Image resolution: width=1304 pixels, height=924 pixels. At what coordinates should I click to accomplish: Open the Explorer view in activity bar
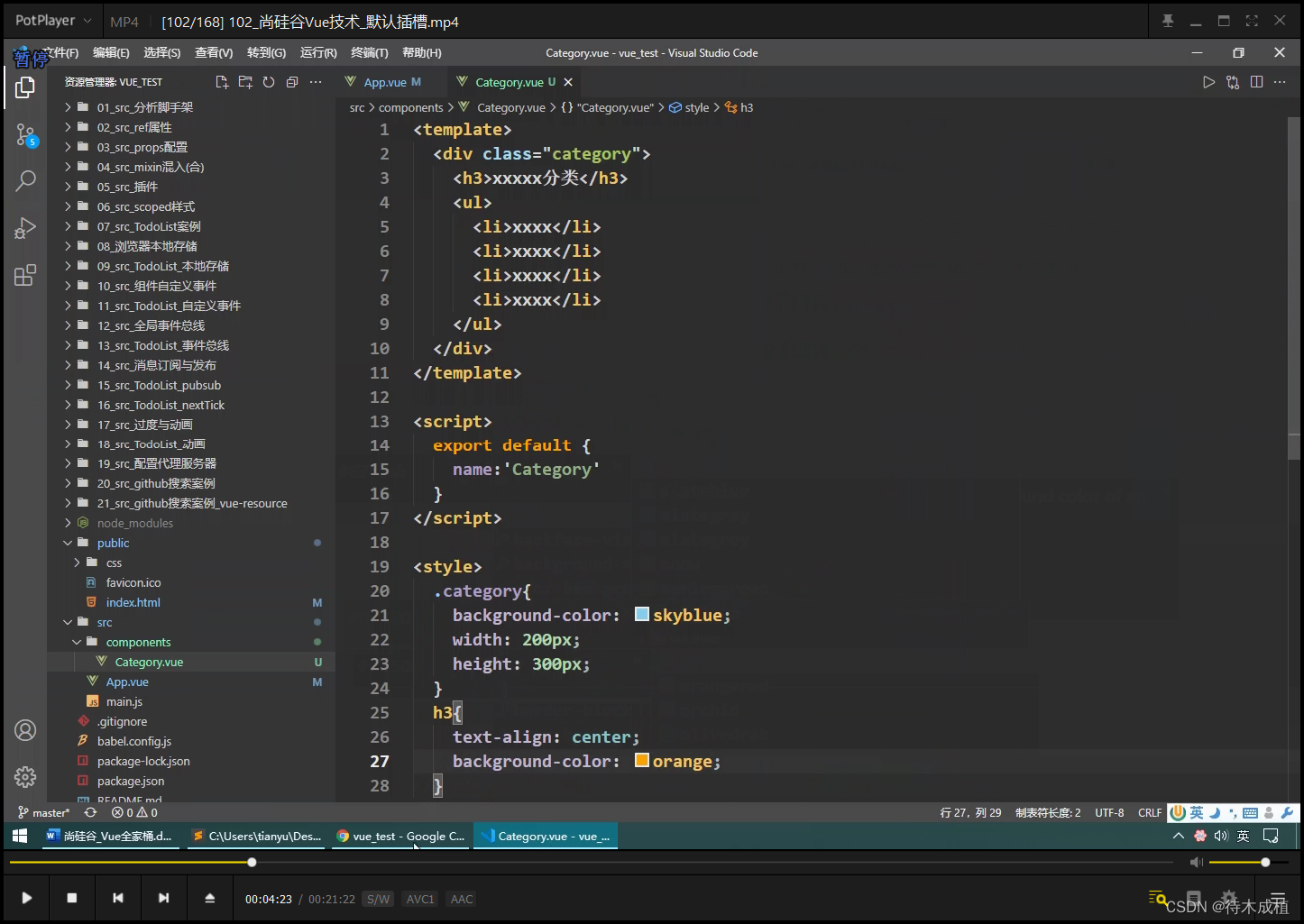(25, 87)
